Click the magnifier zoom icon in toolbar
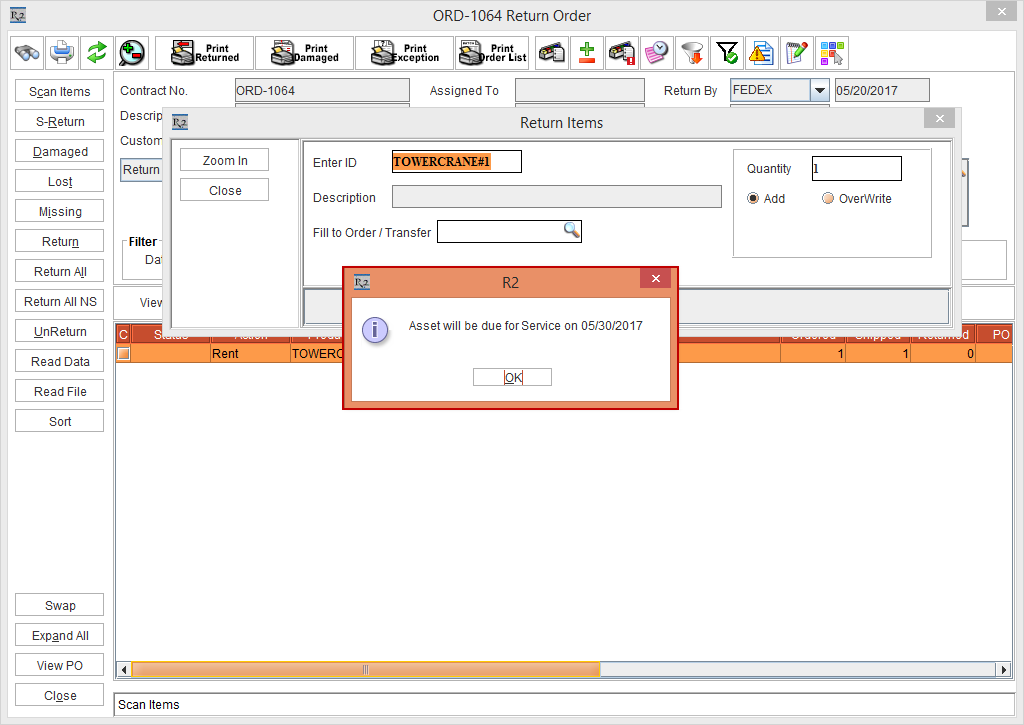This screenshot has width=1024, height=725. click(131, 52)
